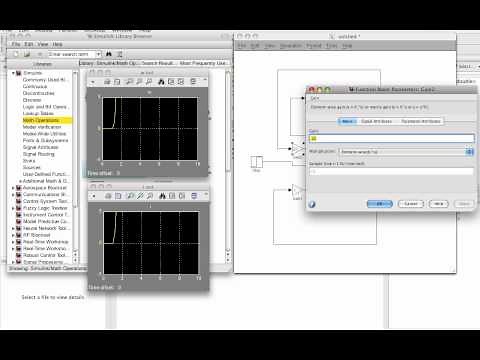Expand the Fuzzy Logic Toolbox node
480x360 pixels.
(x=13, y=208)
